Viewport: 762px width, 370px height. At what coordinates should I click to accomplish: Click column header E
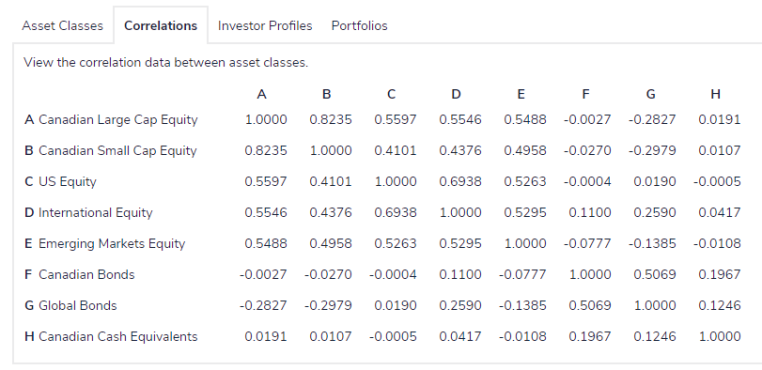(521, 94)
